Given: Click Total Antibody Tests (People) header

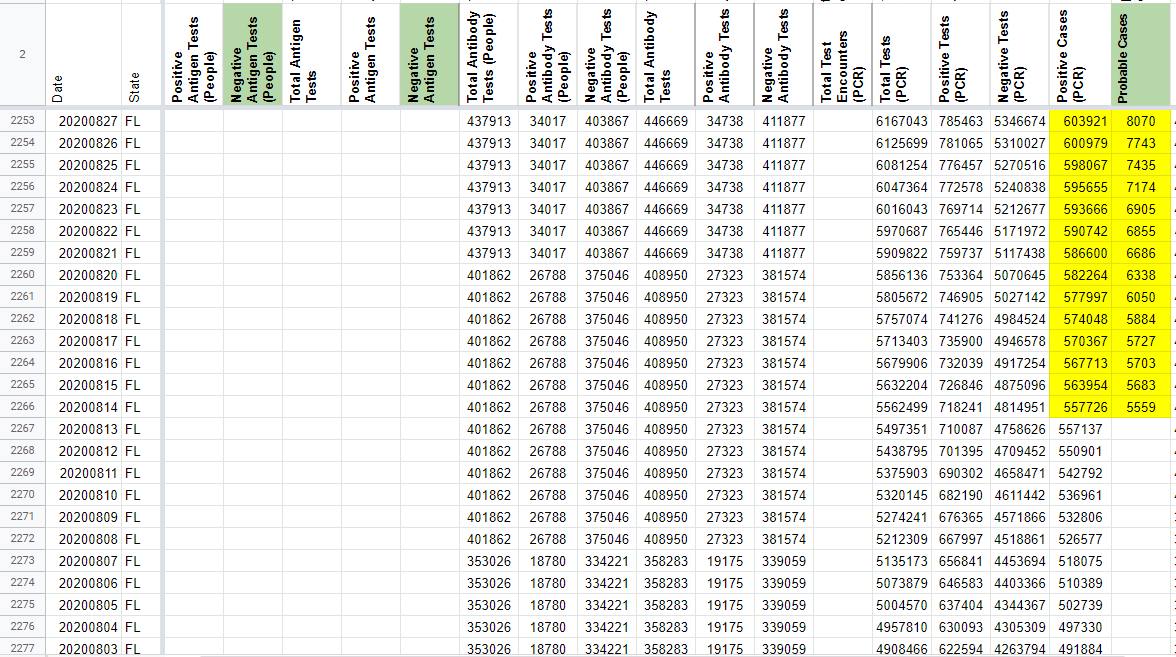Looking at the screenshot, I should 489,54.
